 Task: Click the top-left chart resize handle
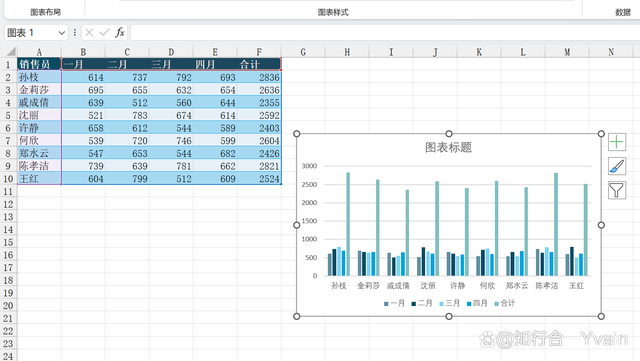[297, 134]
